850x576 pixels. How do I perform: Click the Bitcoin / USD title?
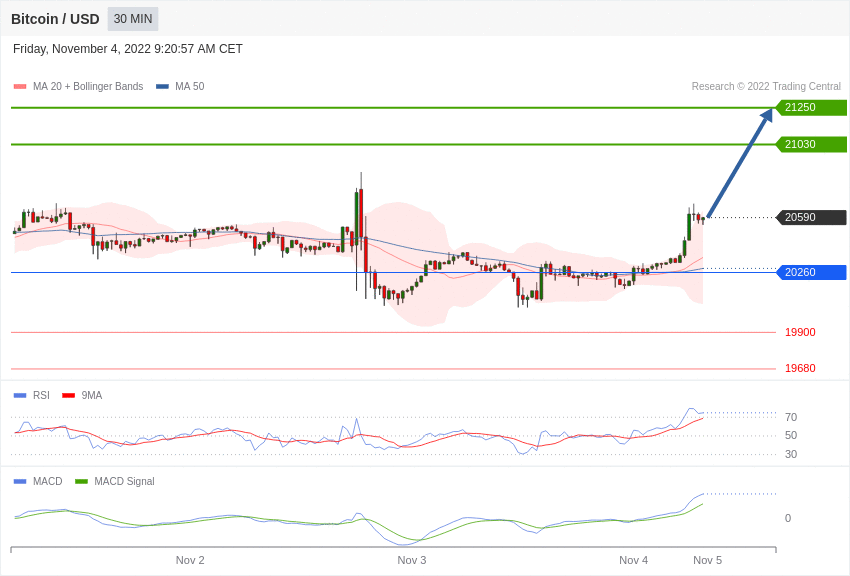(55, 19)
